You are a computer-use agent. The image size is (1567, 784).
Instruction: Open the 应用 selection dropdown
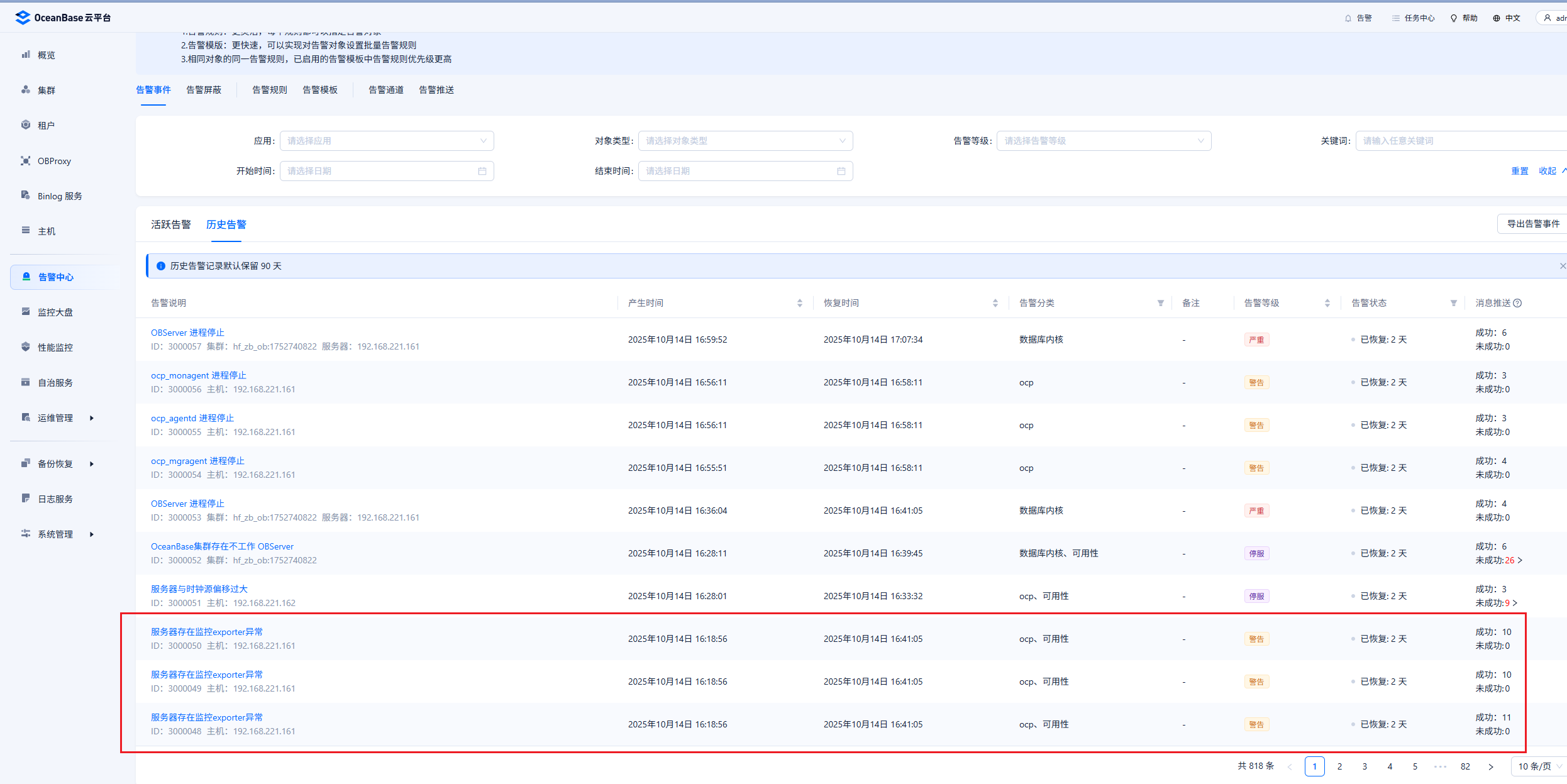pos(386,141)
